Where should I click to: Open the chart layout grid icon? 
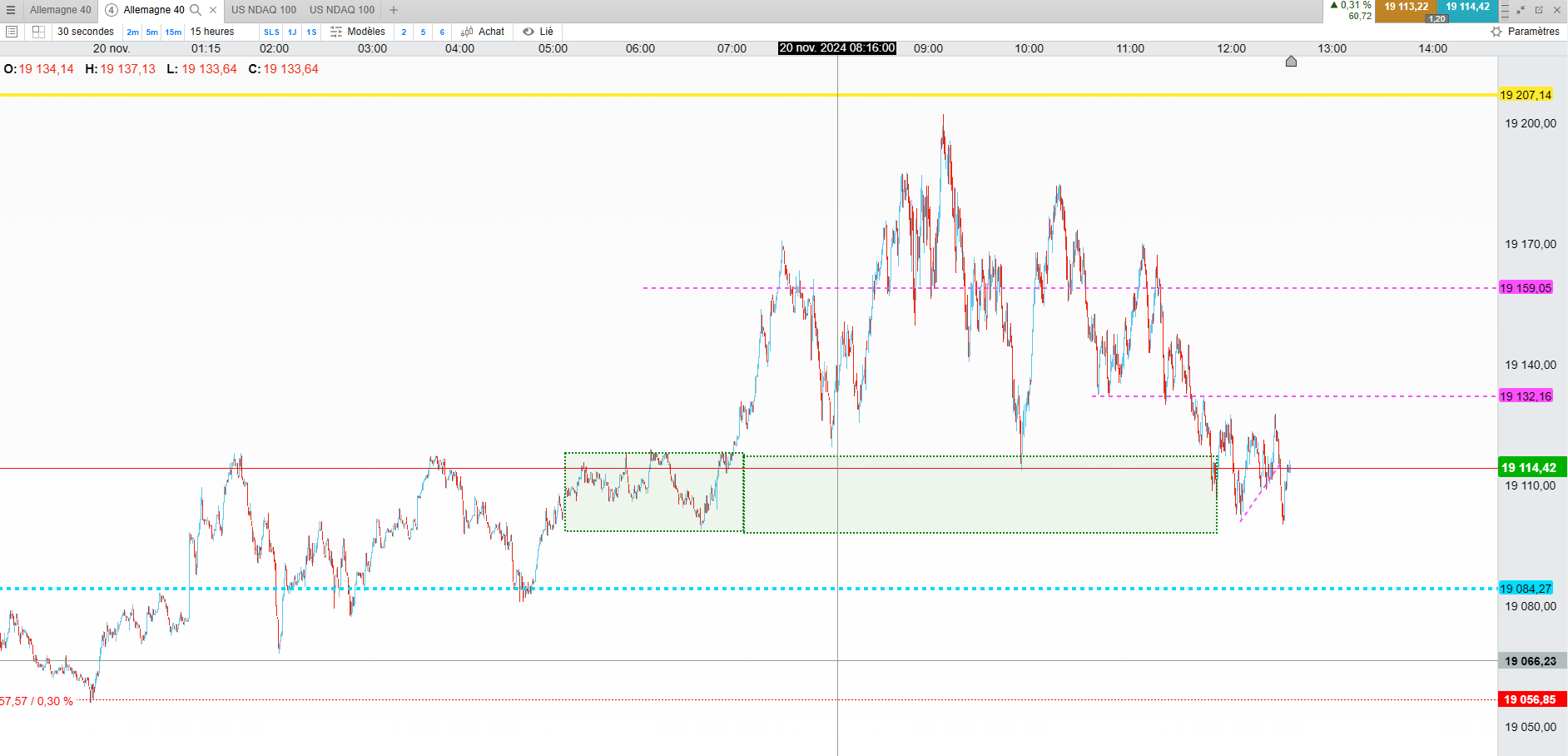pos(38,32)
